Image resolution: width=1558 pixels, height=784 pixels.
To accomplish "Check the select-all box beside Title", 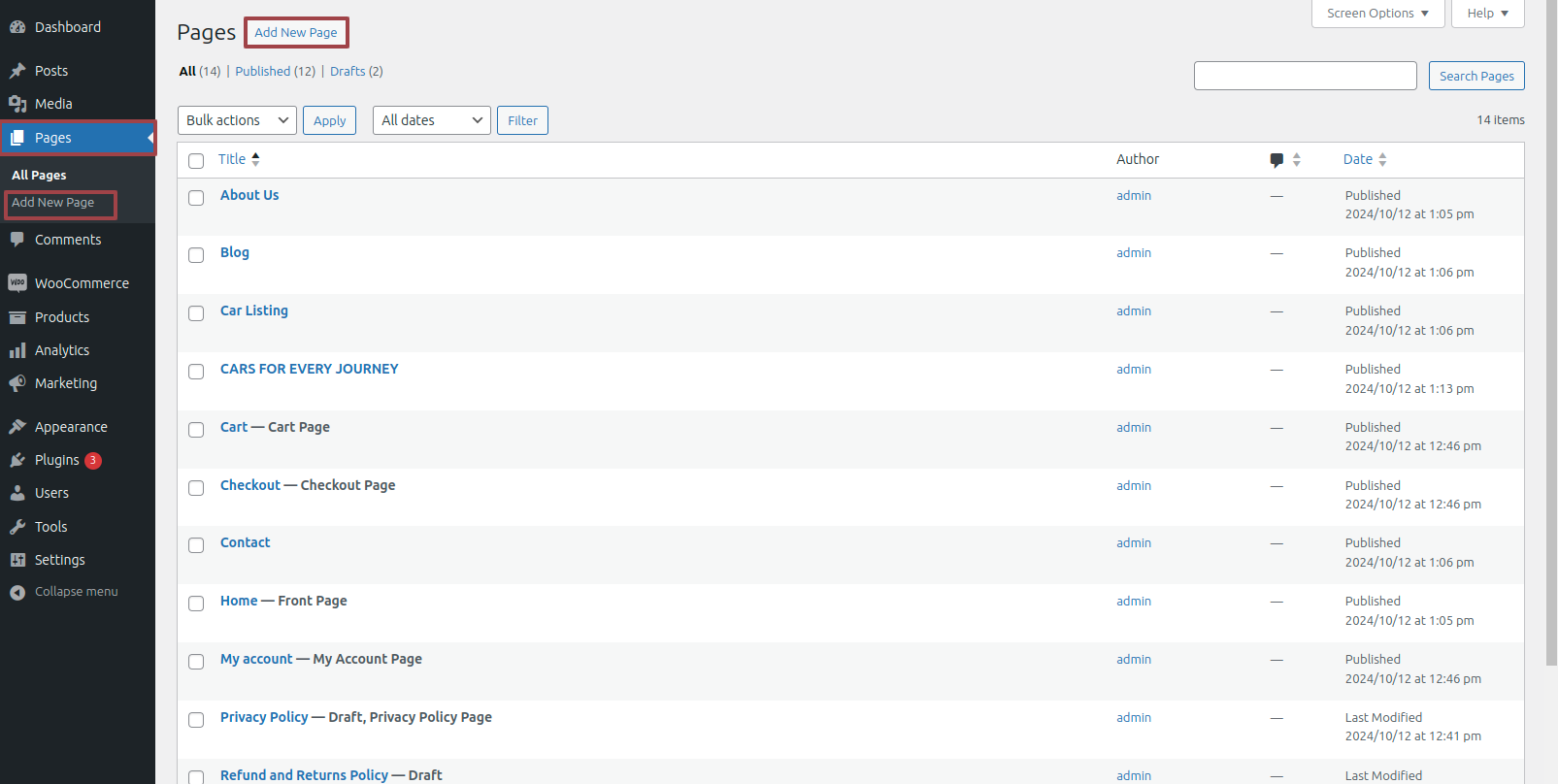I will tap(196, 161).
